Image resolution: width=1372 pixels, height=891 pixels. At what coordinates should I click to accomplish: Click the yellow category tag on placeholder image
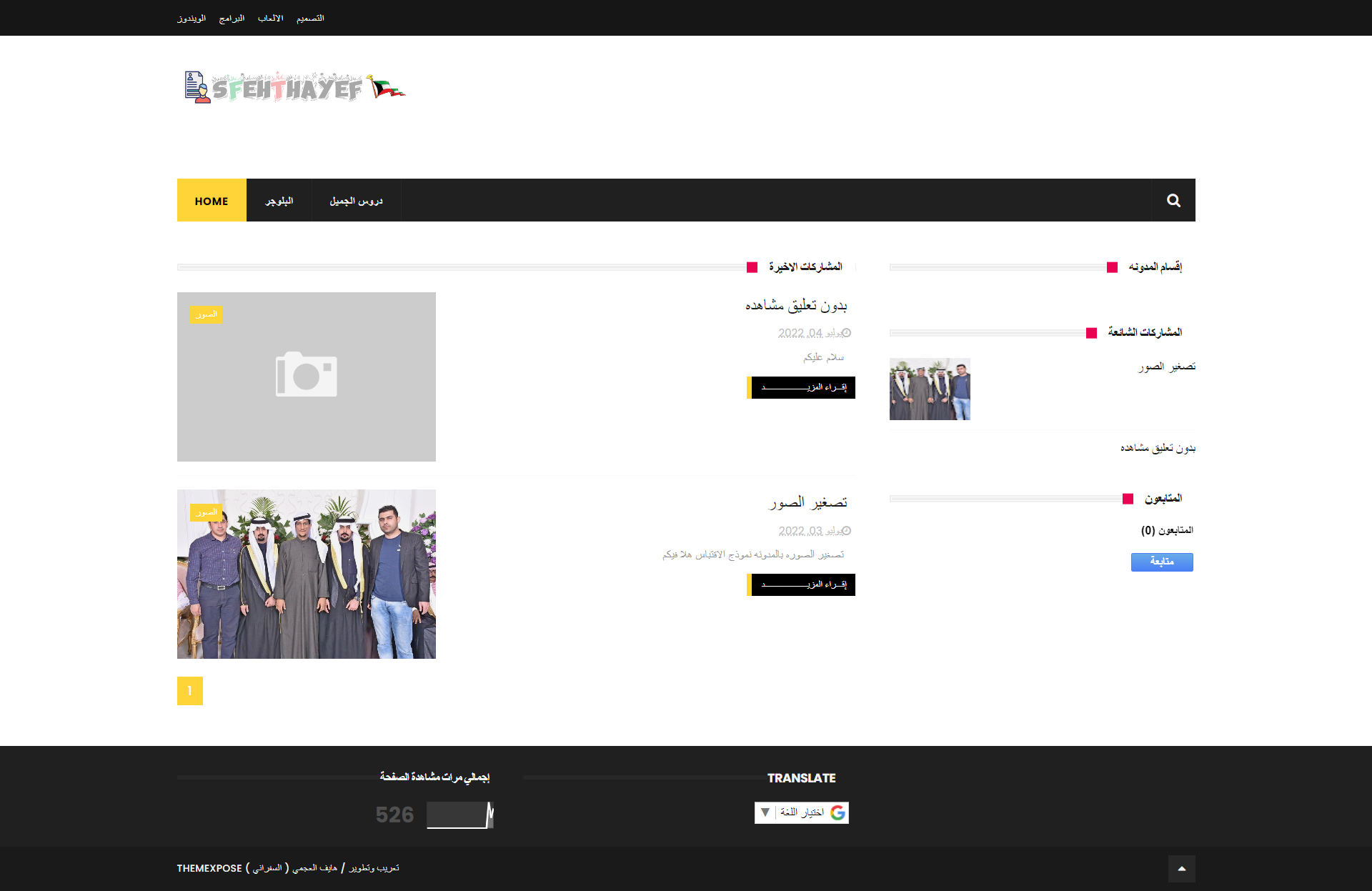[x=206, y=314]
